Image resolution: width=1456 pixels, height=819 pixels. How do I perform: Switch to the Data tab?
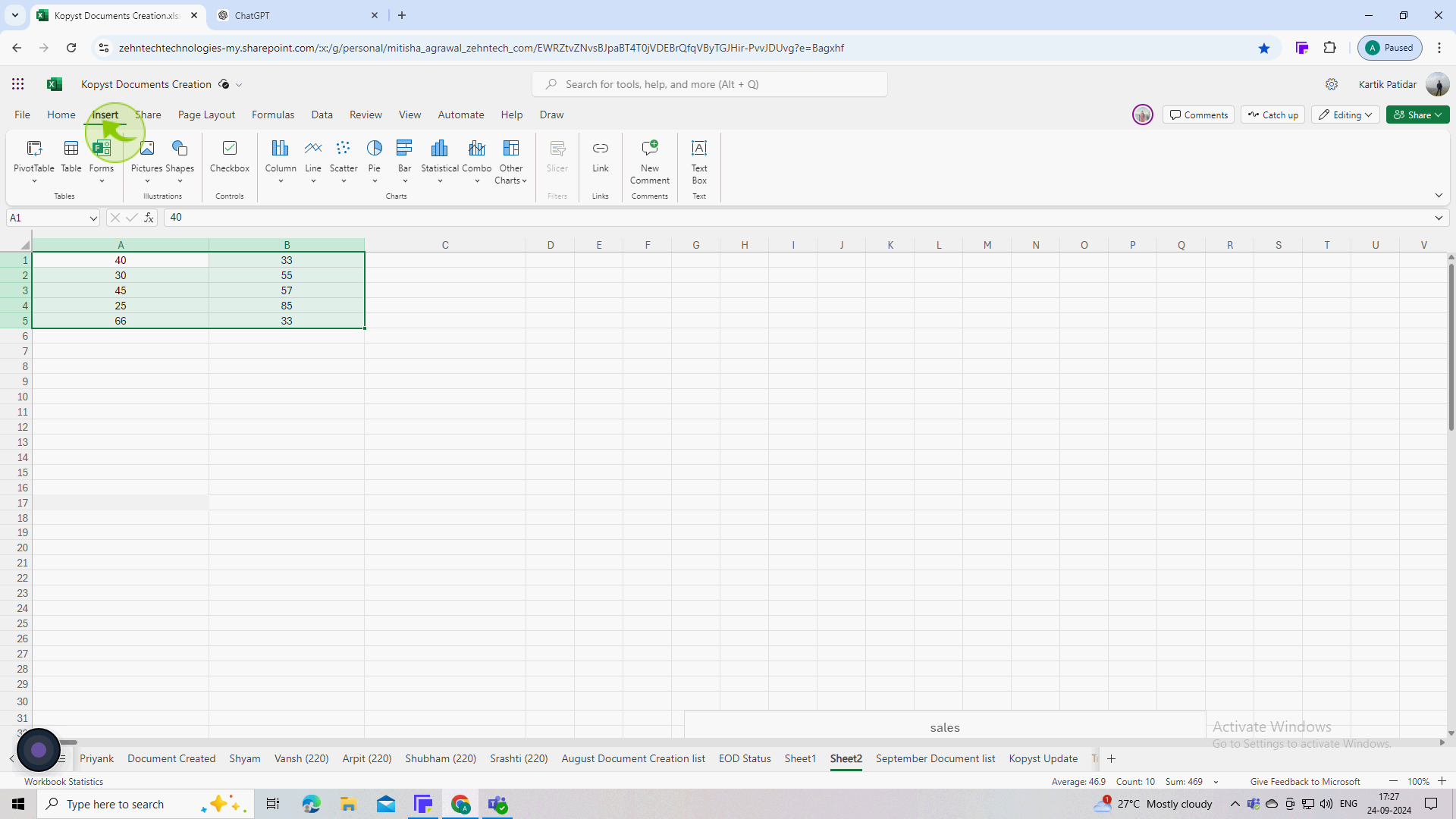(x=322, y=115)
